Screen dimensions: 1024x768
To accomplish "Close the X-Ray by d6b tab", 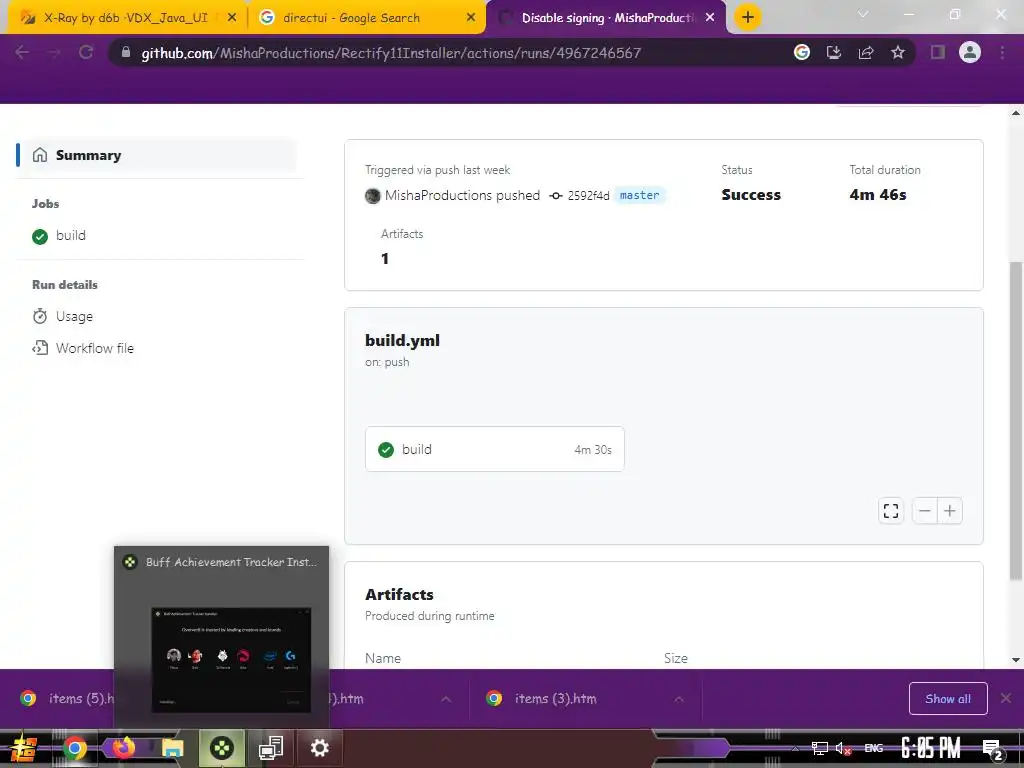I will [232, 18].
